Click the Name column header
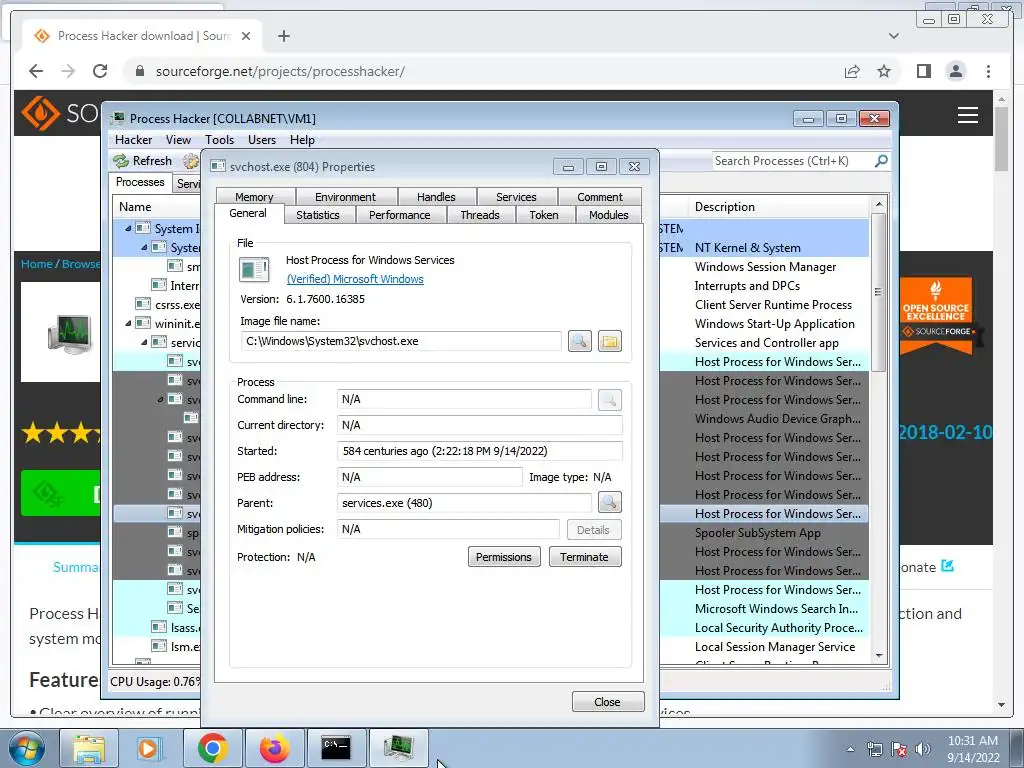The width and height of the screenshot is (1024, 768). coord(157,206)
